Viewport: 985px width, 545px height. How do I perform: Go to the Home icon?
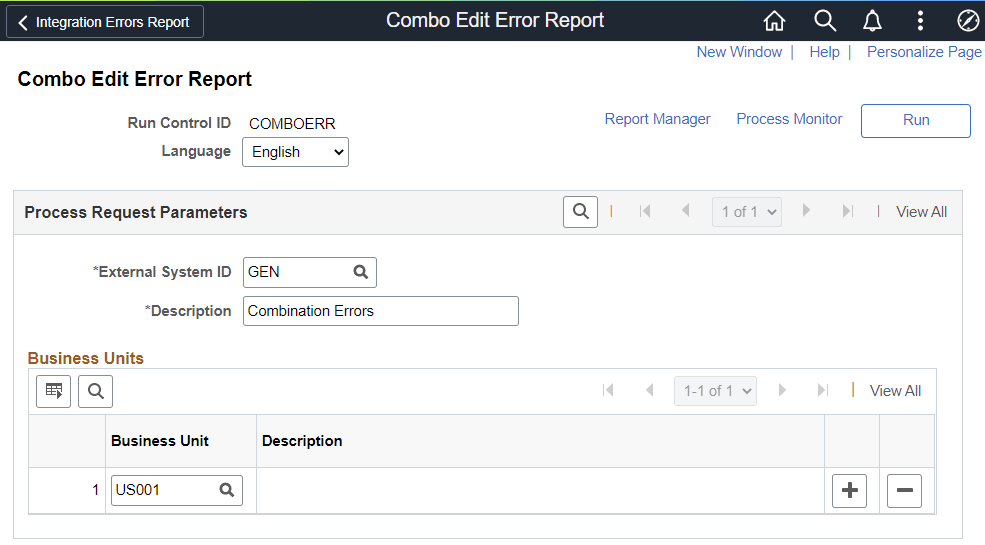(774, 21)
